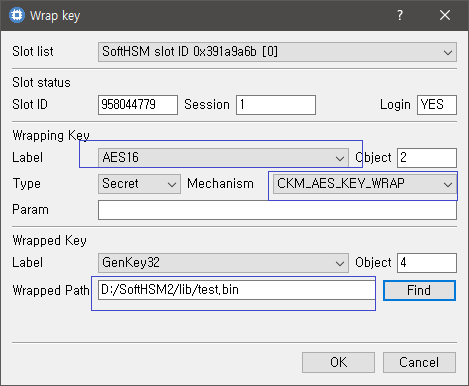Click the Session input field
The image size is (469, 386).
276,105
